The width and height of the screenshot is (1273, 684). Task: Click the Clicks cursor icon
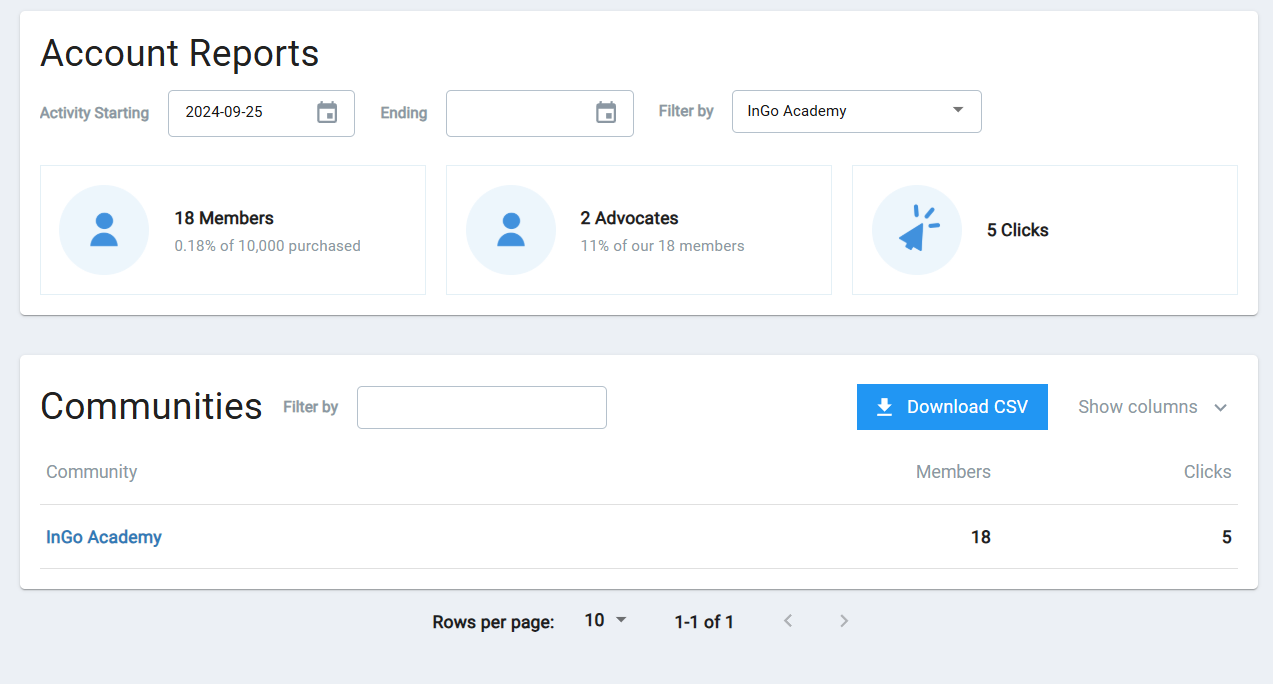[x=917, y=230]
